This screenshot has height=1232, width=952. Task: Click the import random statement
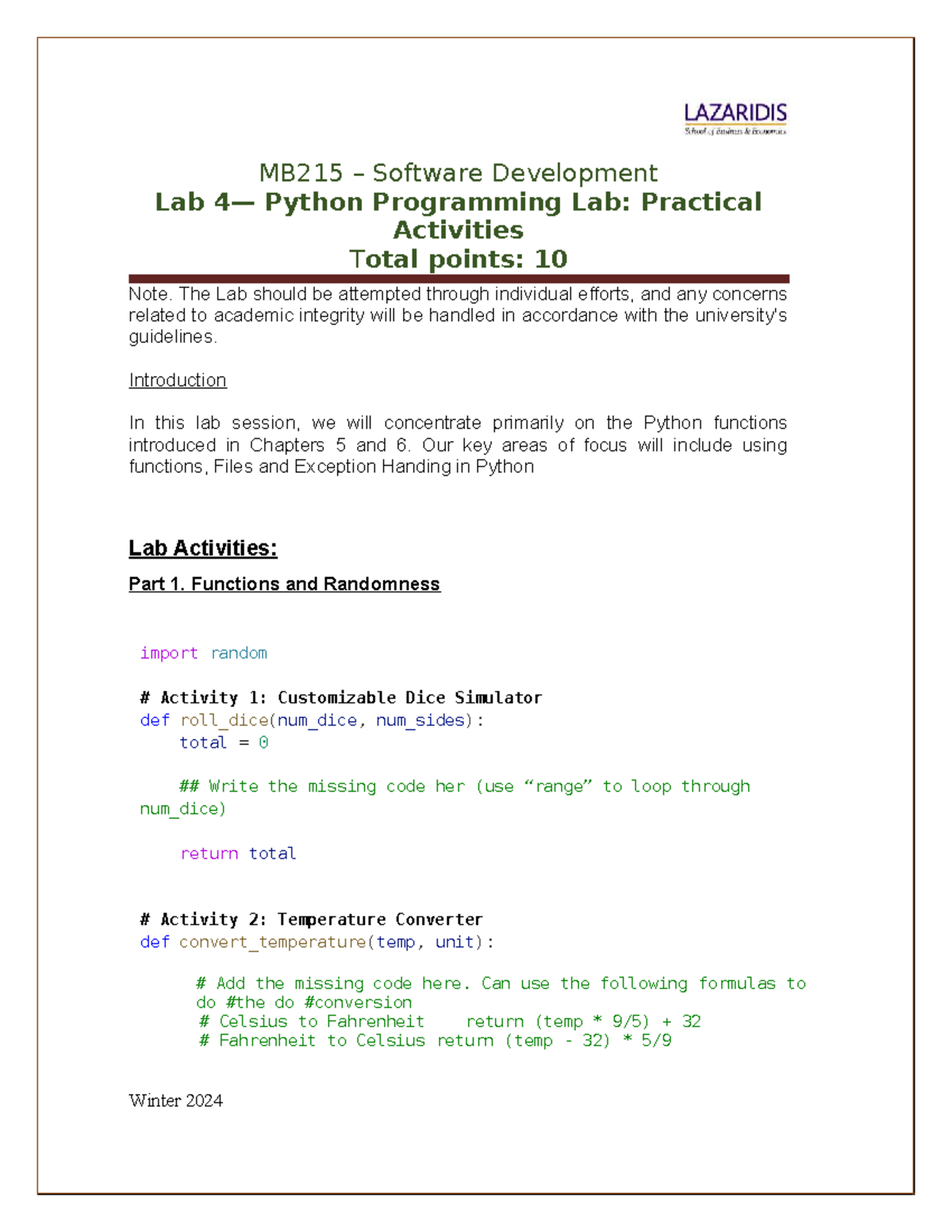click(x=203, y=653)
